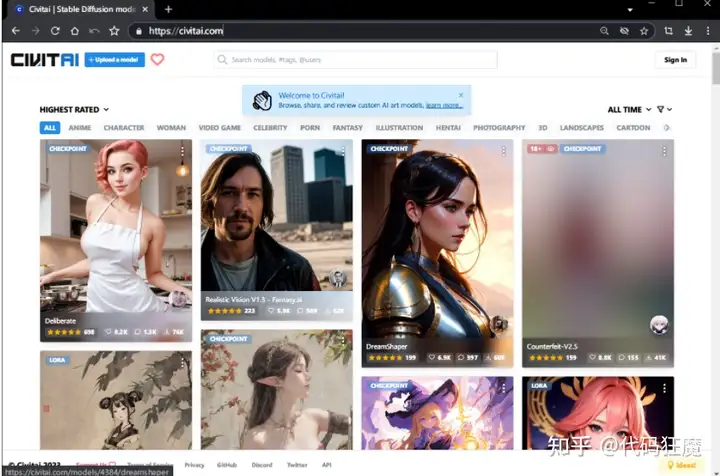
Task: Select the CHARACTER category tab
Action: 124,128
